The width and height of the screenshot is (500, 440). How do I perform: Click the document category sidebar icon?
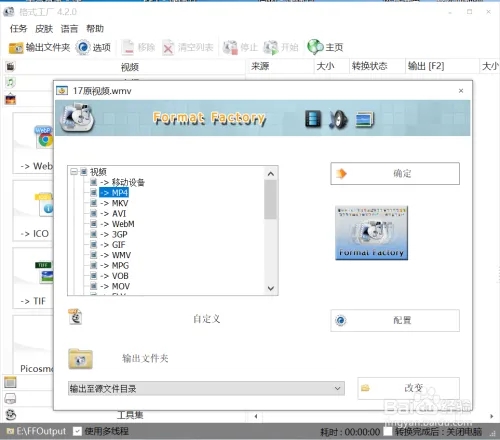[x=10, y=382]
